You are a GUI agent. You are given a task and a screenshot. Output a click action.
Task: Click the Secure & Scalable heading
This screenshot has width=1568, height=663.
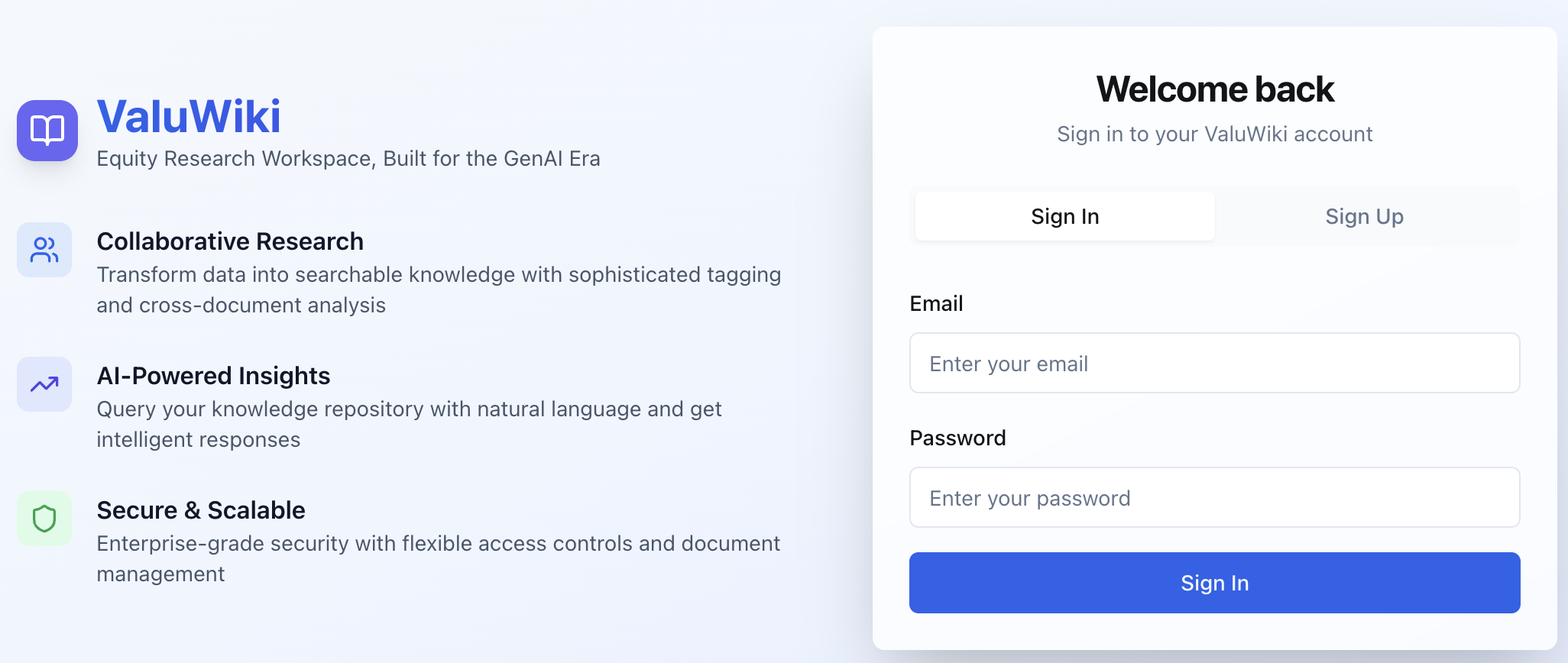(x=201, y=510)
